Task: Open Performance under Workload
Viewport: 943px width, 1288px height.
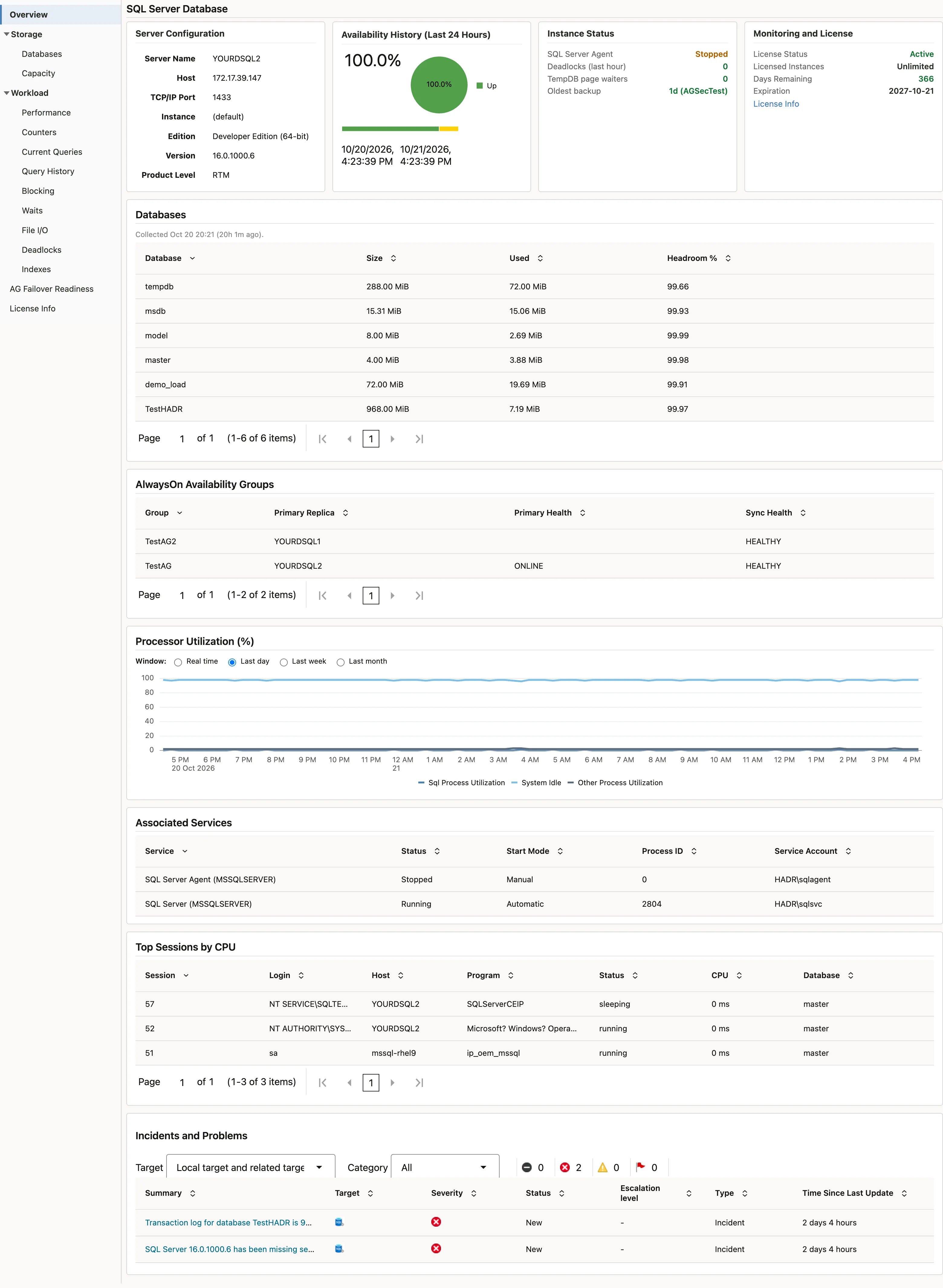Action: point(46,112)
